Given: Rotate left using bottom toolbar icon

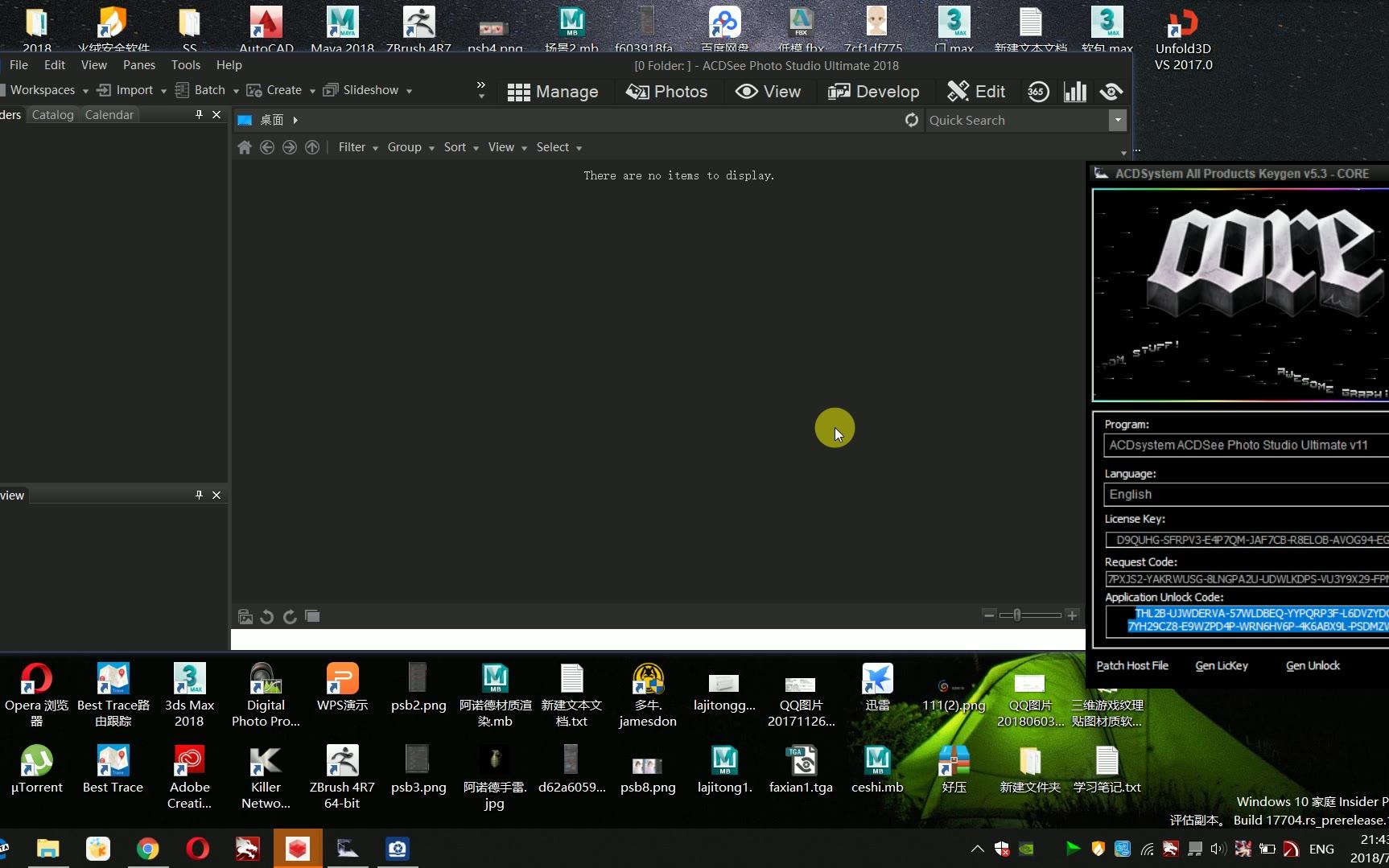Looking at the screenshot, I should (267, 616).
